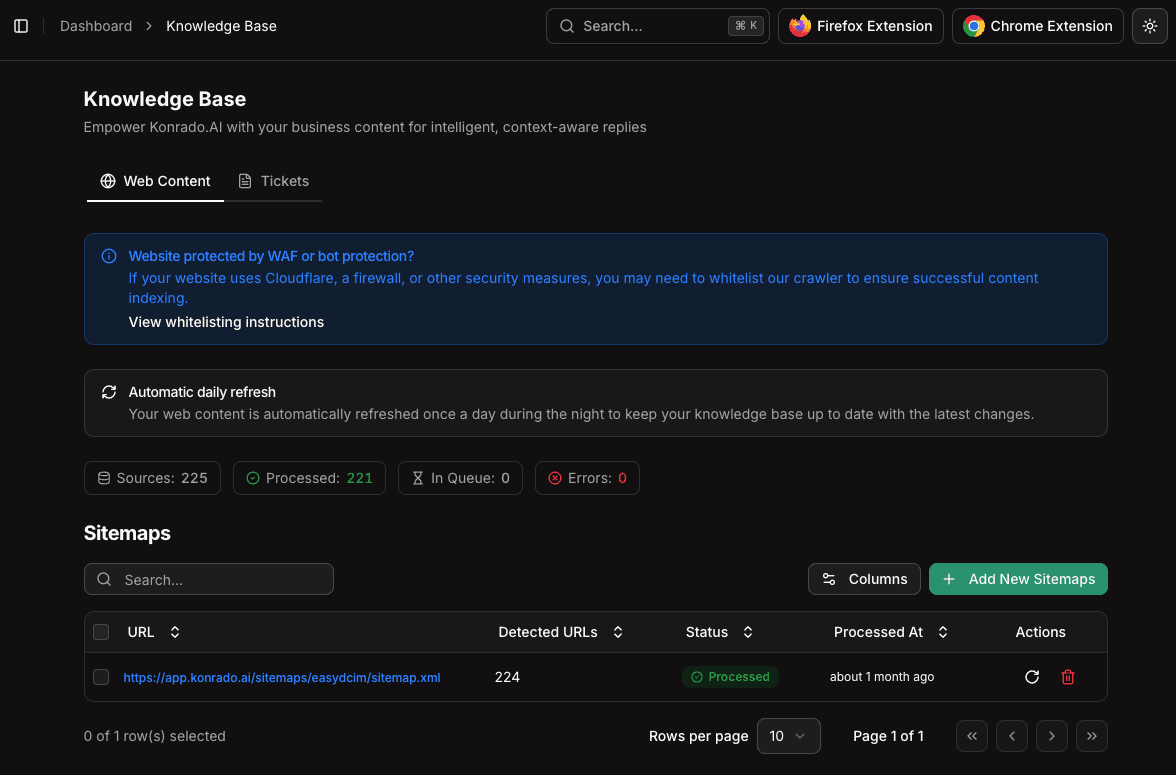Go to last page with double-right arrows
Screen dimensions: 1176x775
tap(1092, 736)
